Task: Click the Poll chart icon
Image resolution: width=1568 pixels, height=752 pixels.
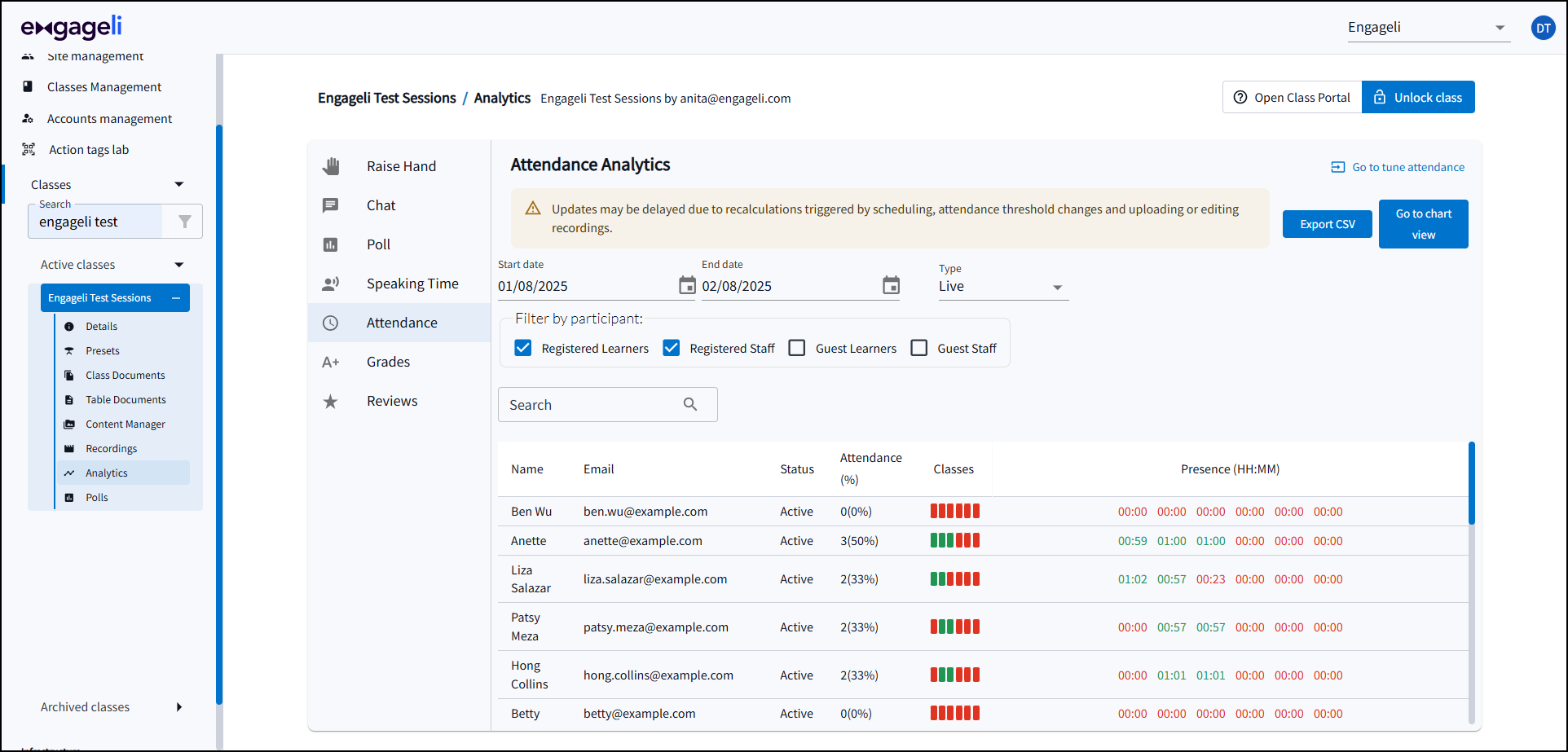Action: 330,244
